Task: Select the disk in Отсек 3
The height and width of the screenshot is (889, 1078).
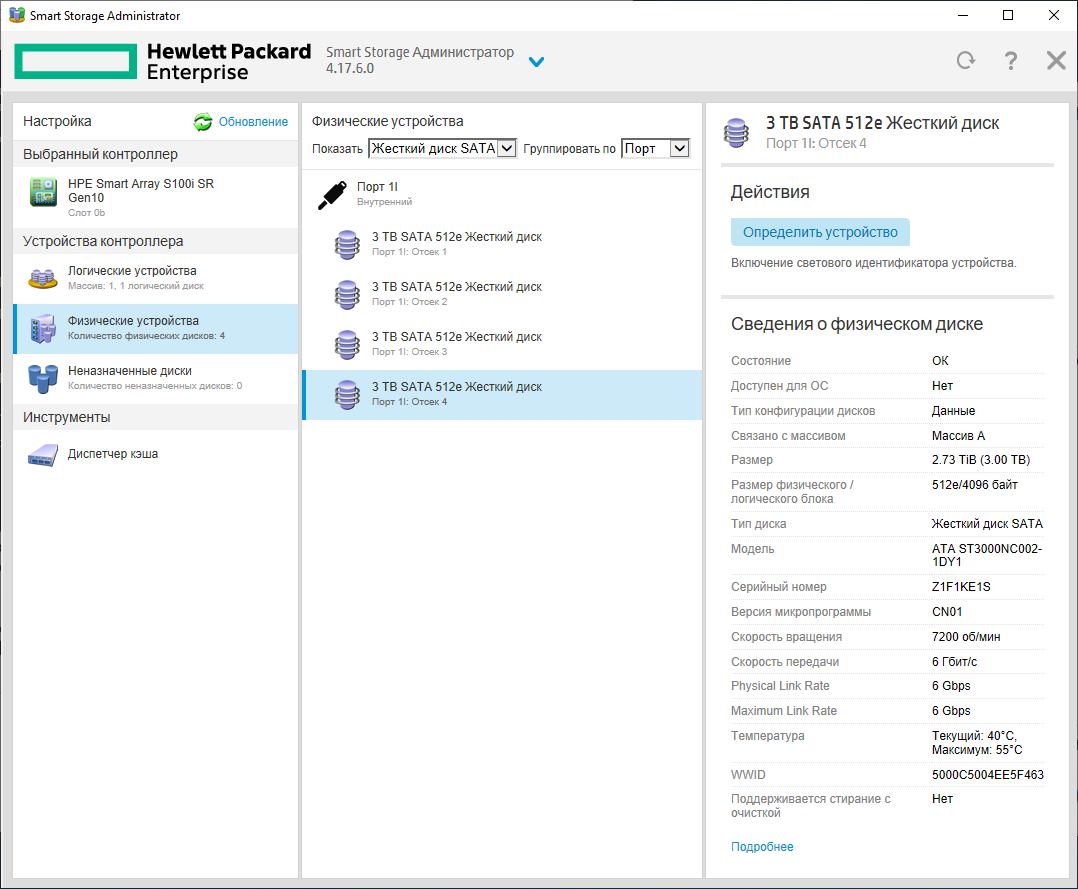Action: (x=502, y=344)
